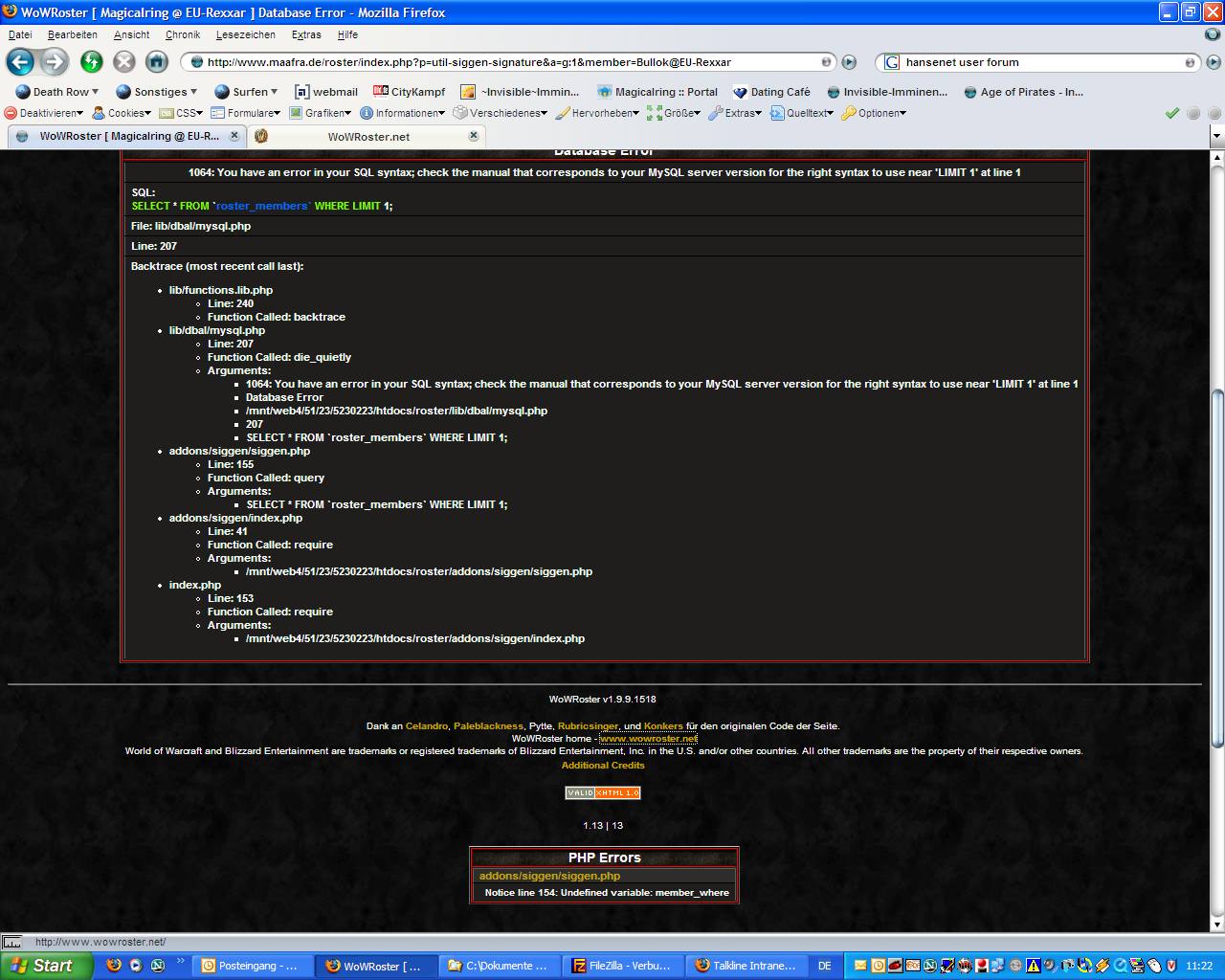1225x980 pixels.
Task: Click into the URL address bar
Action: 507,62
